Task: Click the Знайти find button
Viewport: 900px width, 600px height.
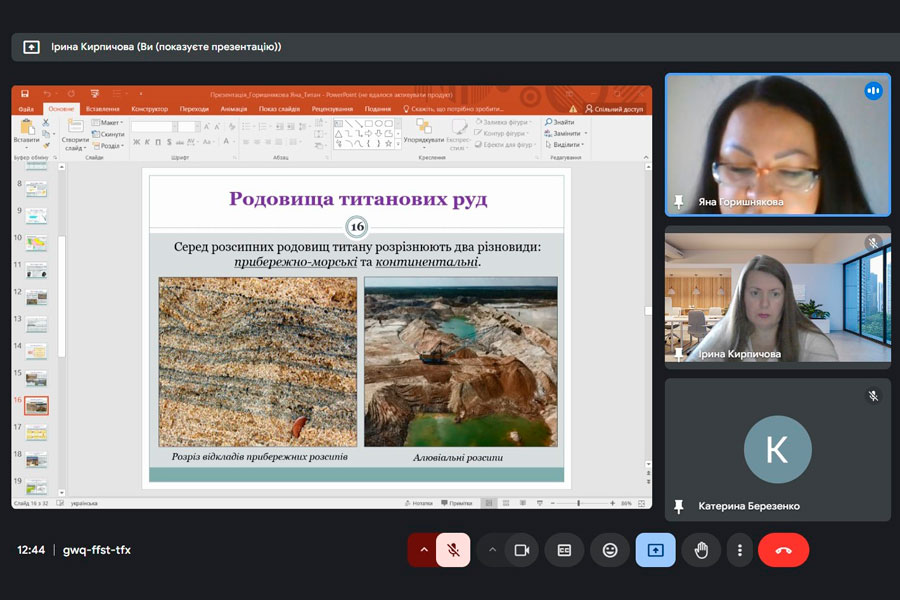Action: coord(561,122)
